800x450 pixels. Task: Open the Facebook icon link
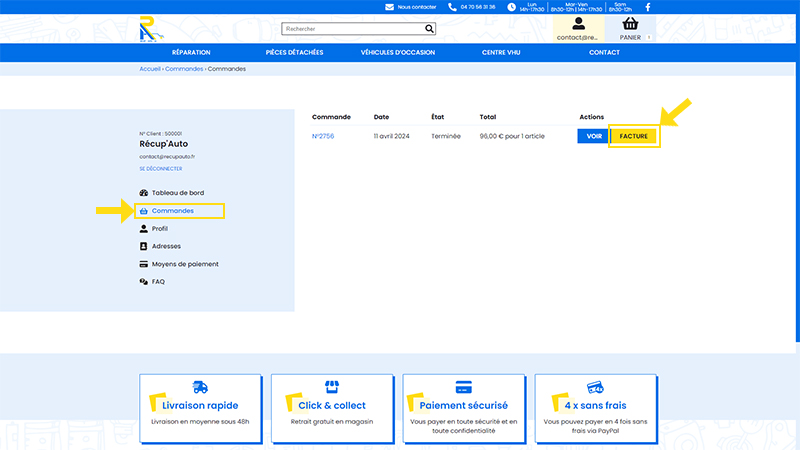pos(648,7)
